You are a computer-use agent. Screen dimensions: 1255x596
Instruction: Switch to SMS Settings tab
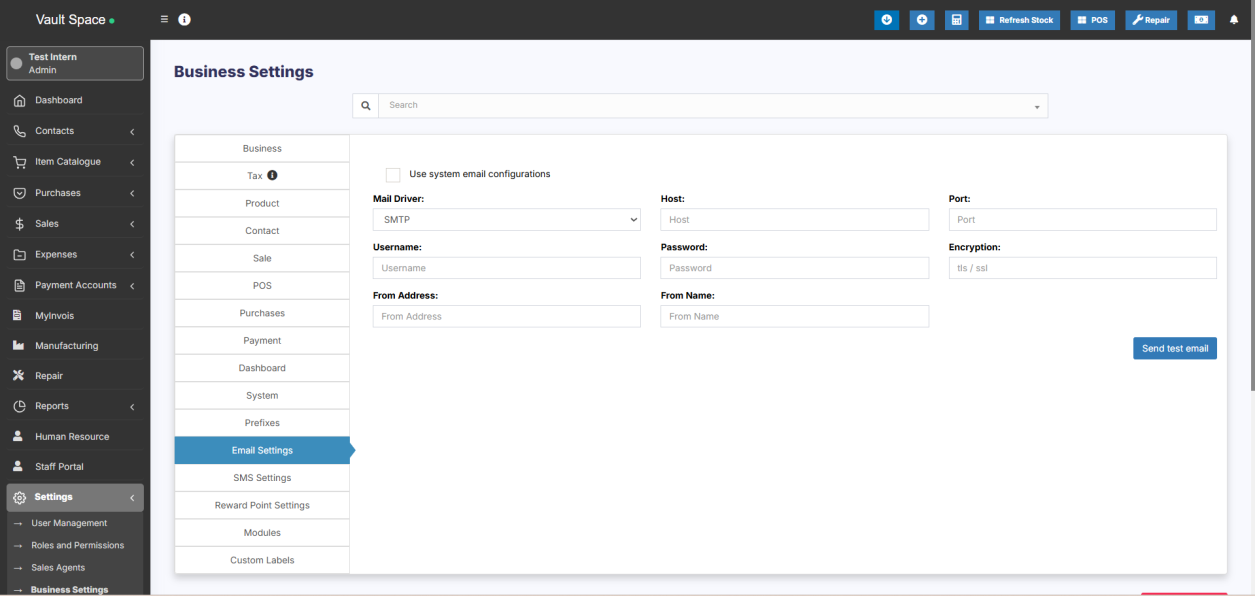click(x=262, y=478)
